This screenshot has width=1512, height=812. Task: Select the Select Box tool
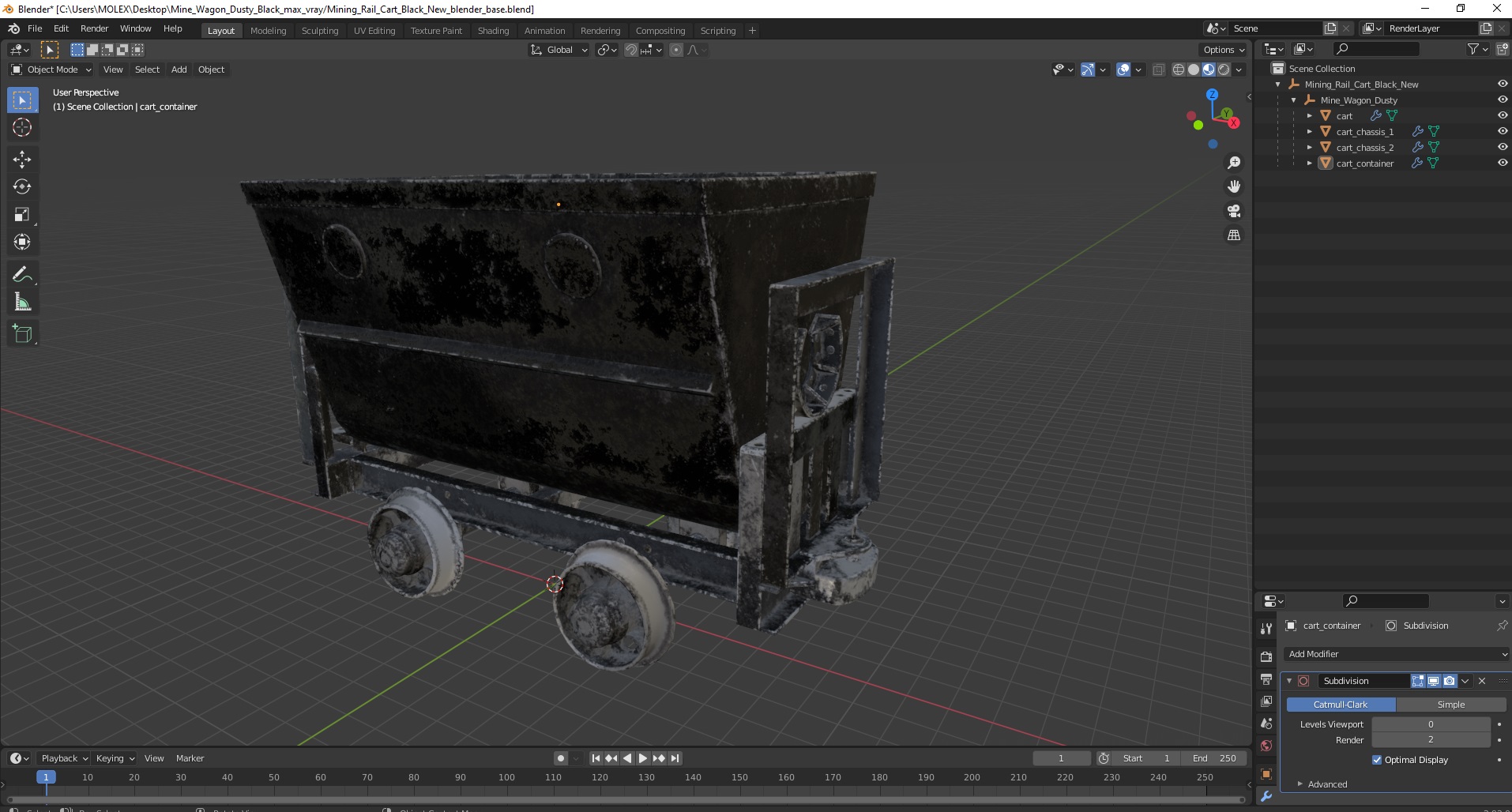pos(22,100)
